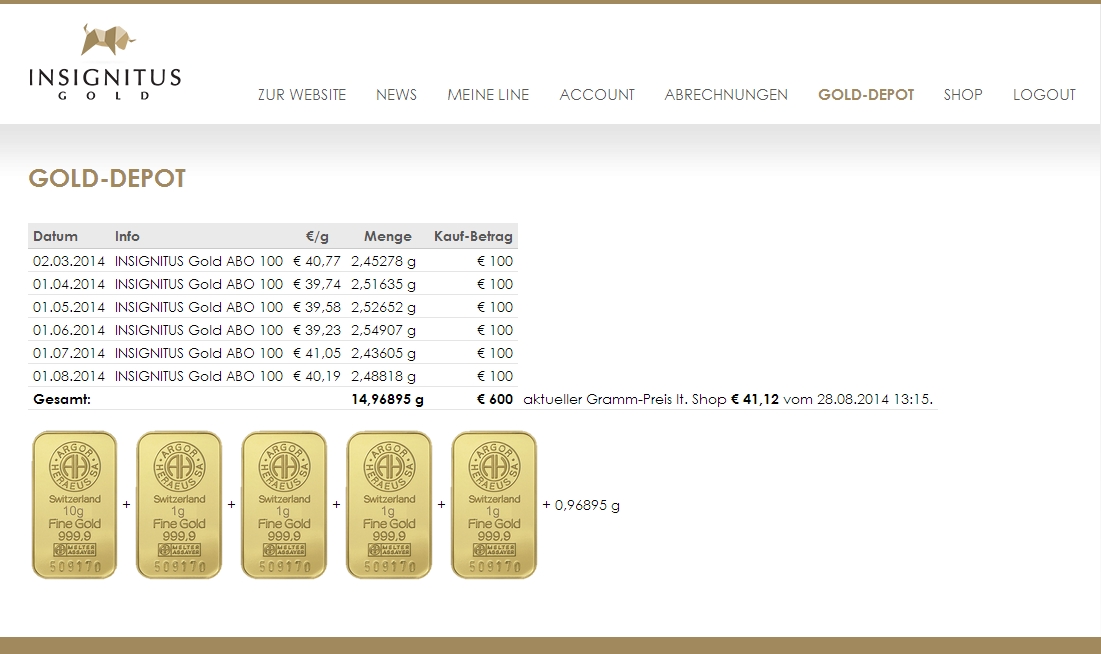The height and width of the screenshot is (654, 1101).
Task: Click the third 1g gold bar image
Action: [x=389, y=505]
